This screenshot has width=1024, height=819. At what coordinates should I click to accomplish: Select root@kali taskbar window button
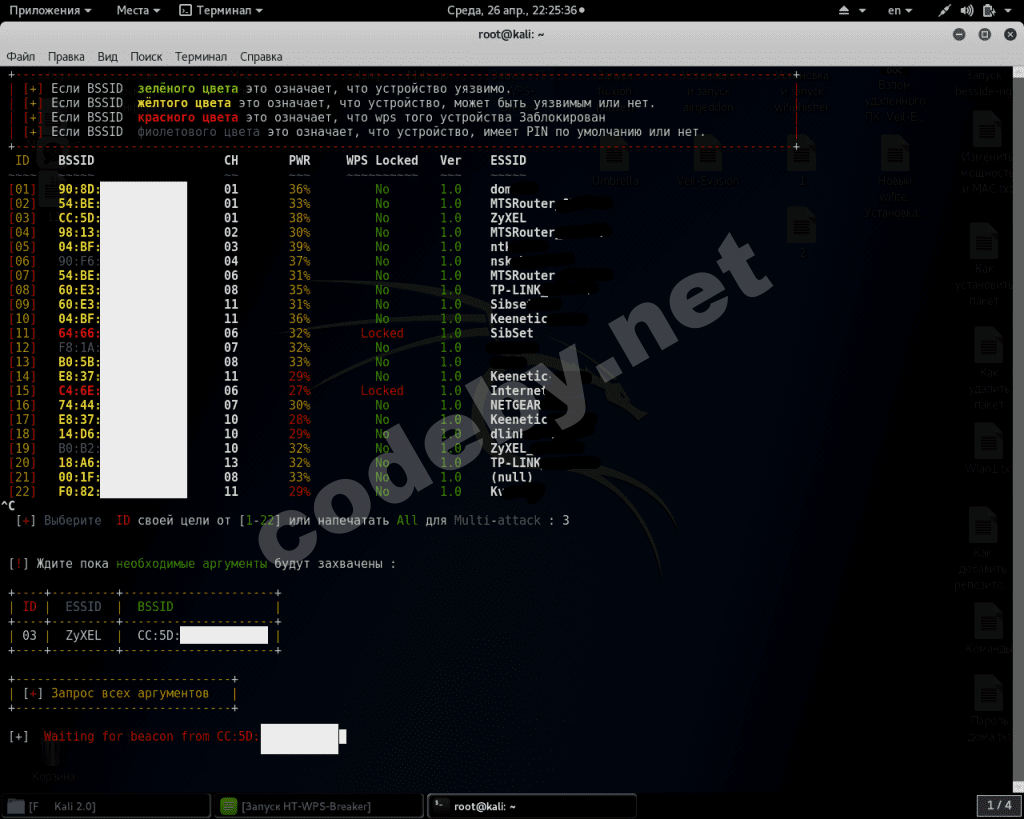(532, 807)
